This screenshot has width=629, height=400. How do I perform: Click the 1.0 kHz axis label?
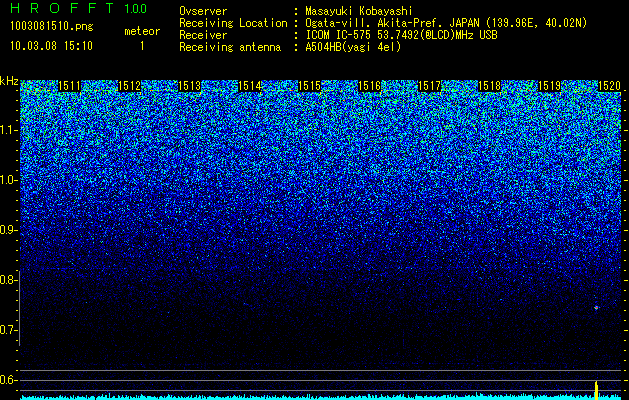click(x=9, y=180)
